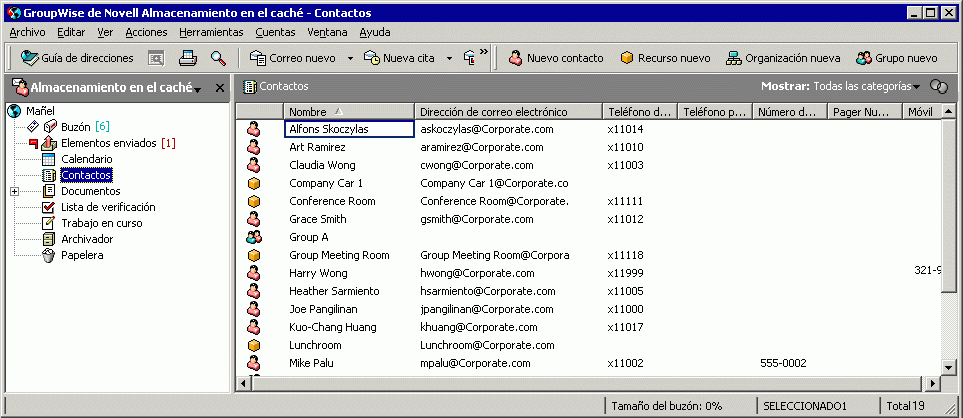Click Organización nueva button
963x418 pixels.
(783, 58)
